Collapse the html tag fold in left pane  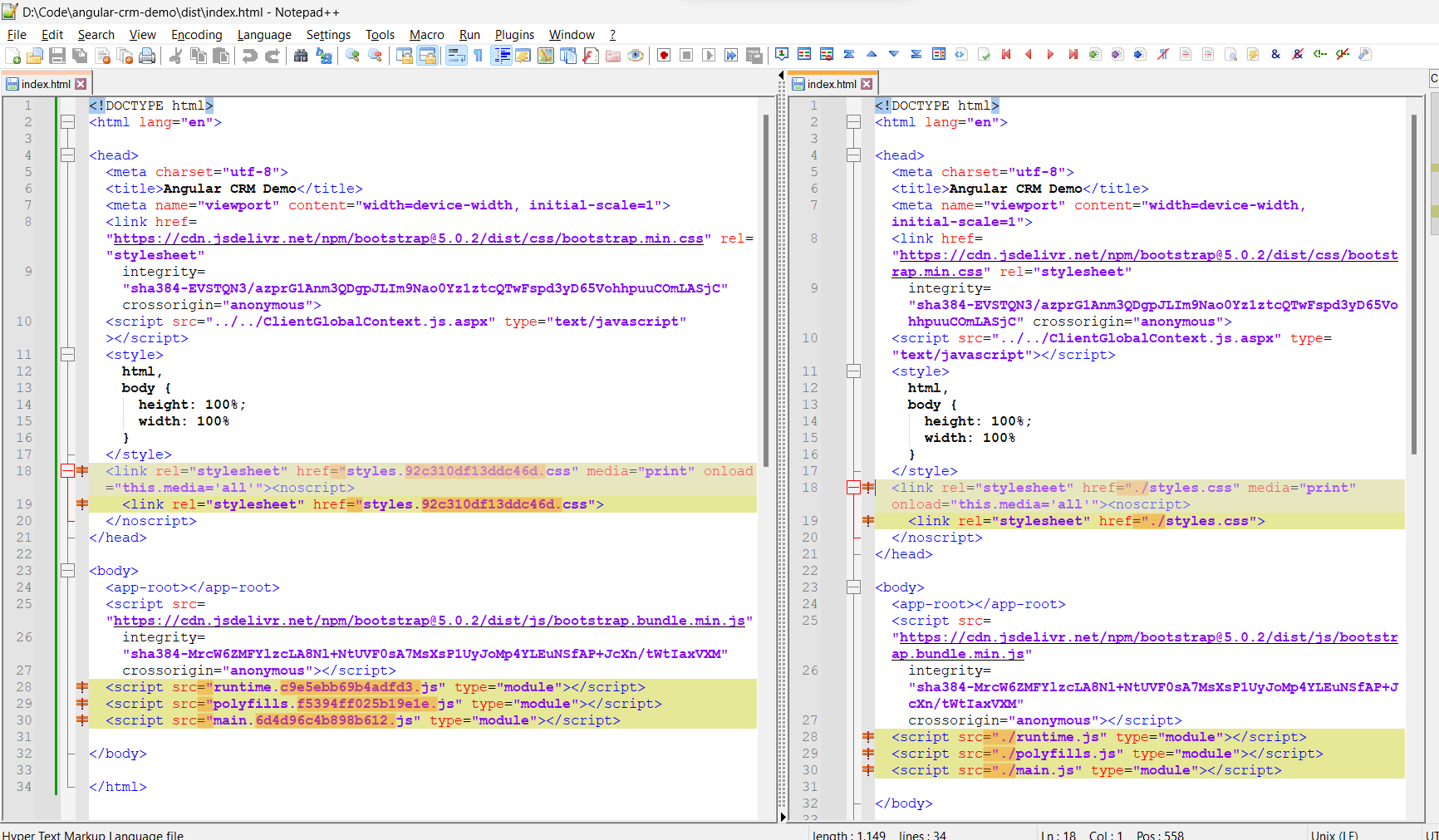pos(67,122)
